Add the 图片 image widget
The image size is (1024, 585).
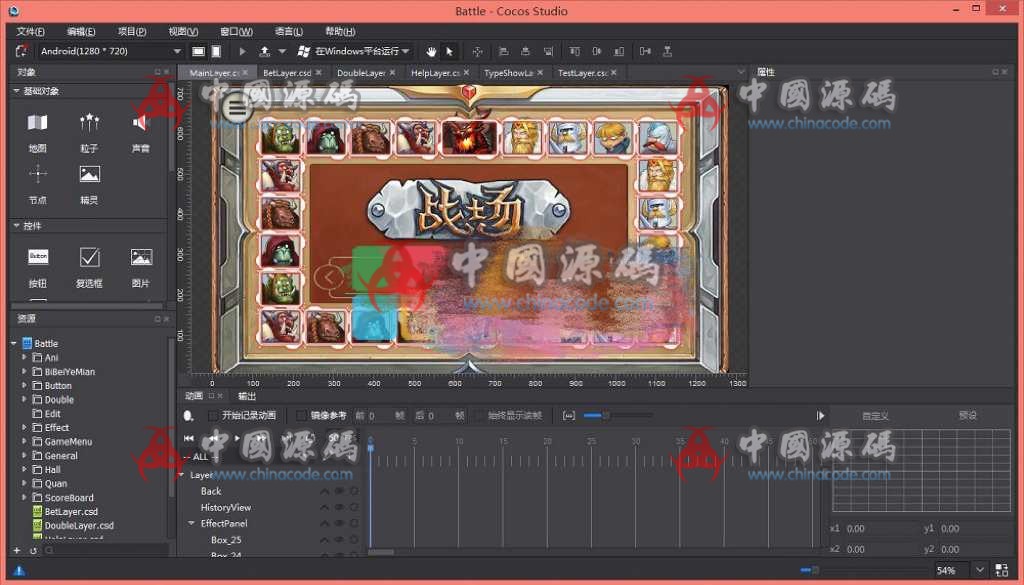(140, 268)
